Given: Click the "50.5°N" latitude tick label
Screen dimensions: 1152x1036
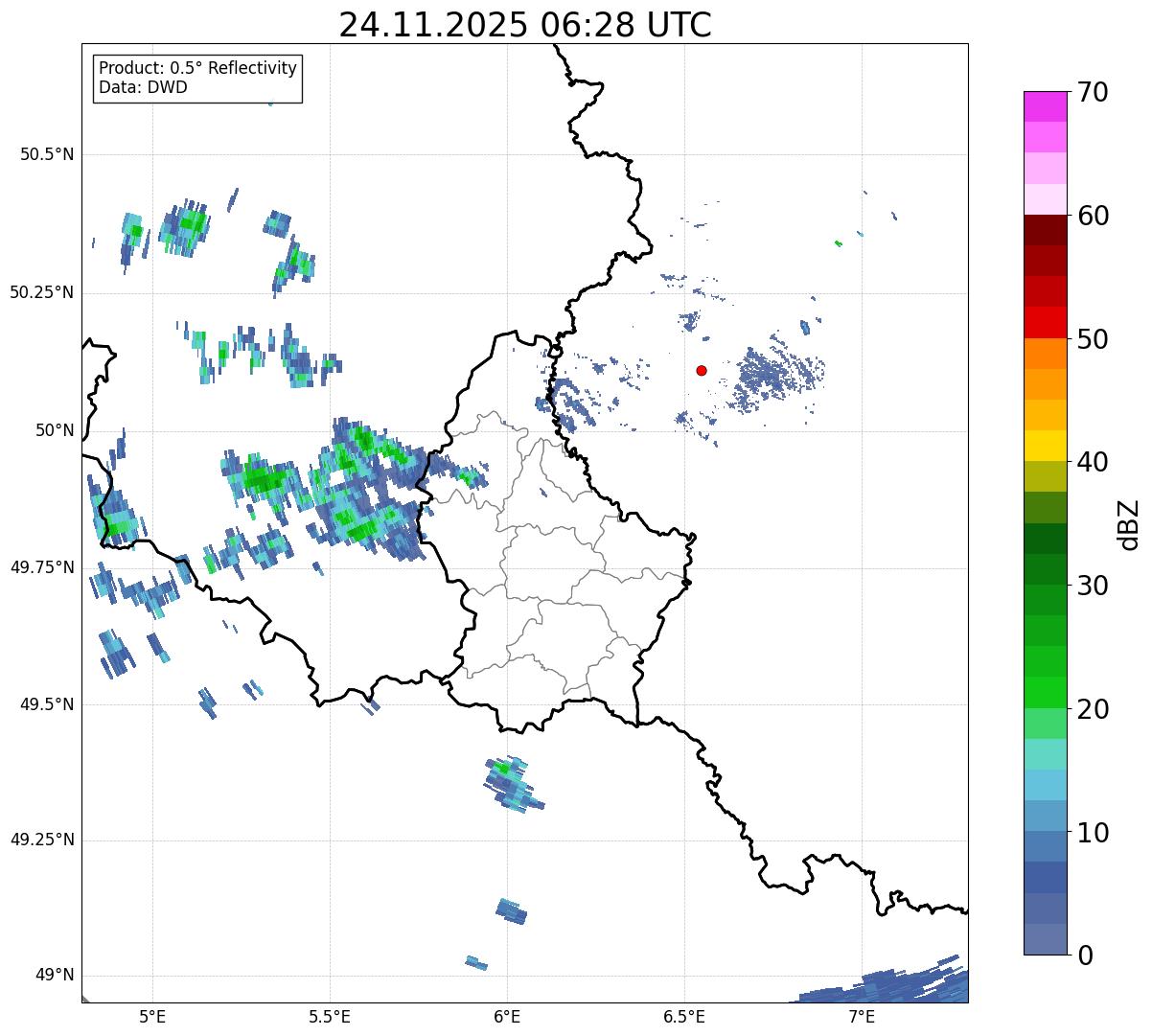Looking at the screenshot, I should 48,154.
